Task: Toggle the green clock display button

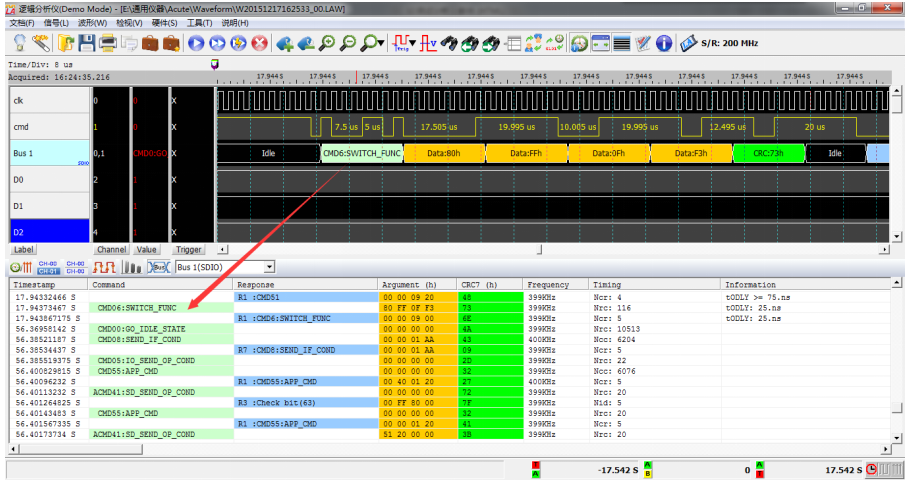Action: click(579, 43)
